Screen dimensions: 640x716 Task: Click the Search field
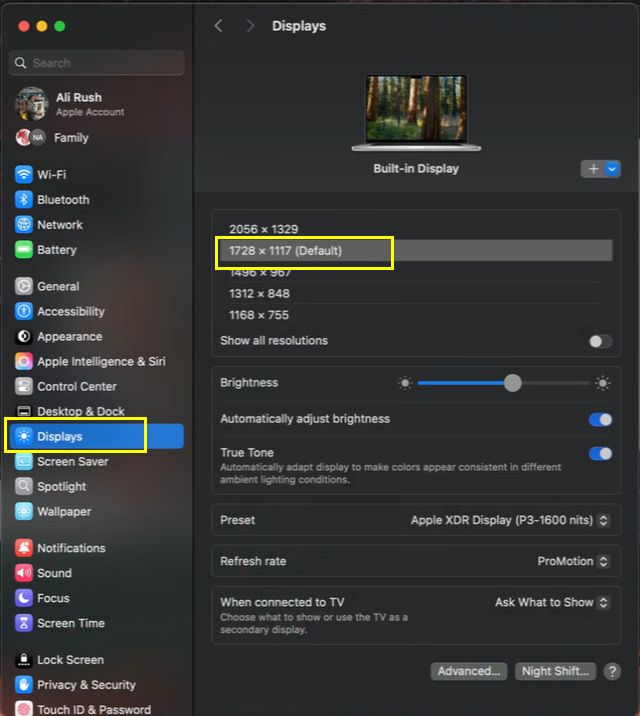(97, 63)
